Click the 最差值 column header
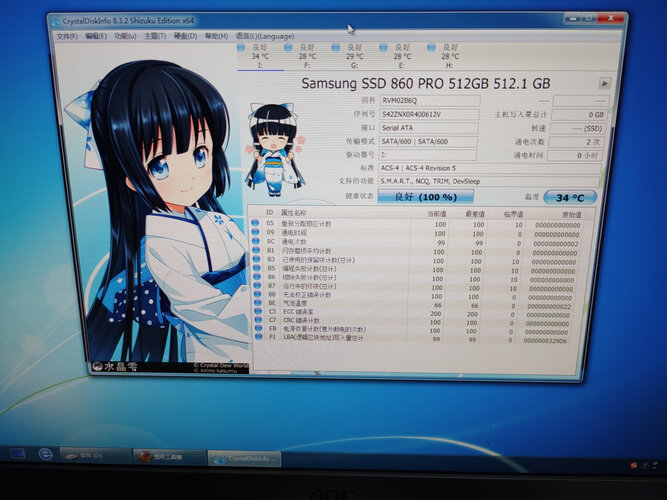This screenshot has width=667, height=500. point(475,214)
